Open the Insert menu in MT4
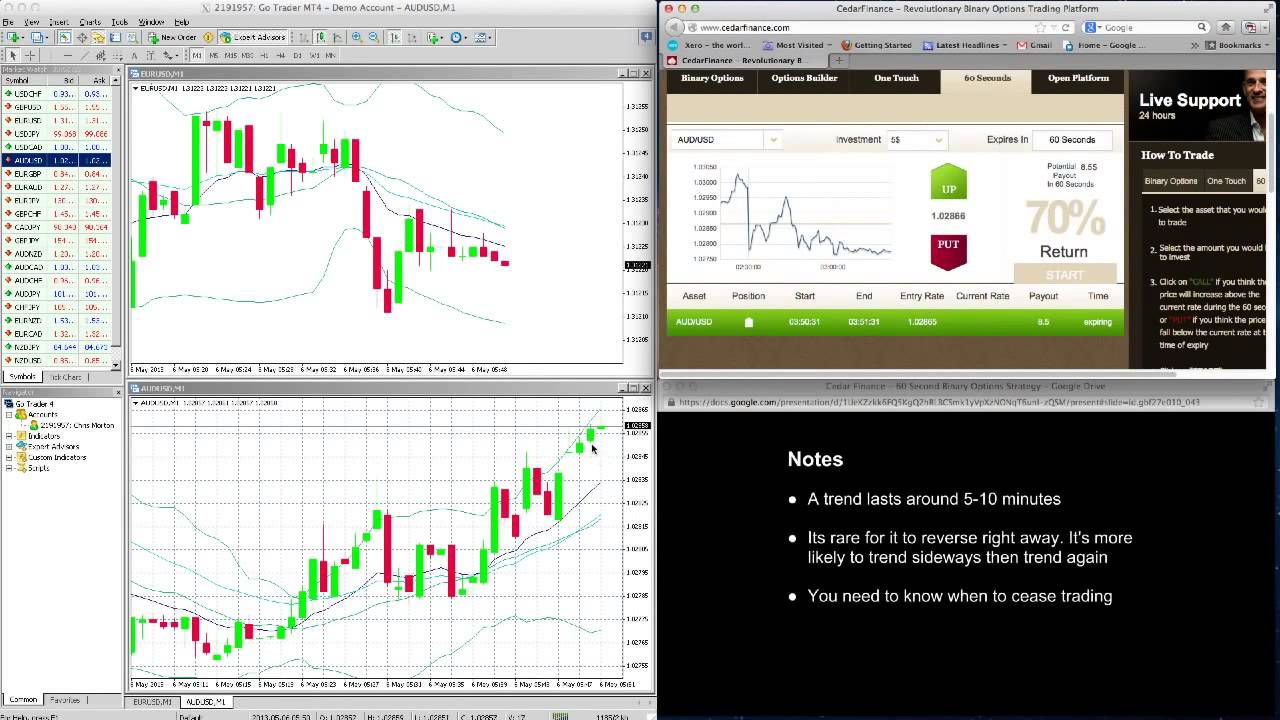1280x720 pixels. pos(59,22)
